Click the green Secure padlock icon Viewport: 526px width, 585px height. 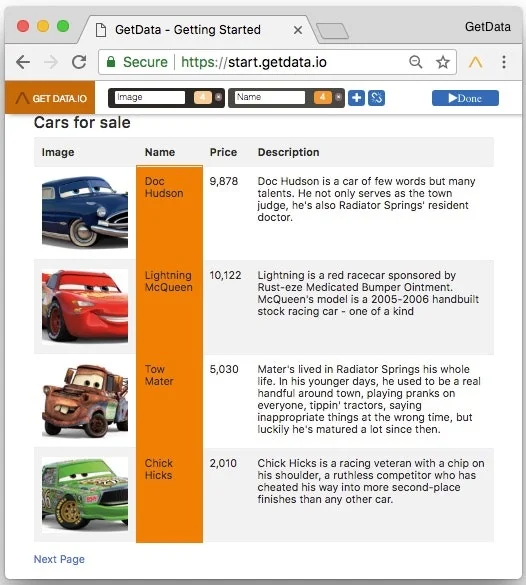pos(111,62)
